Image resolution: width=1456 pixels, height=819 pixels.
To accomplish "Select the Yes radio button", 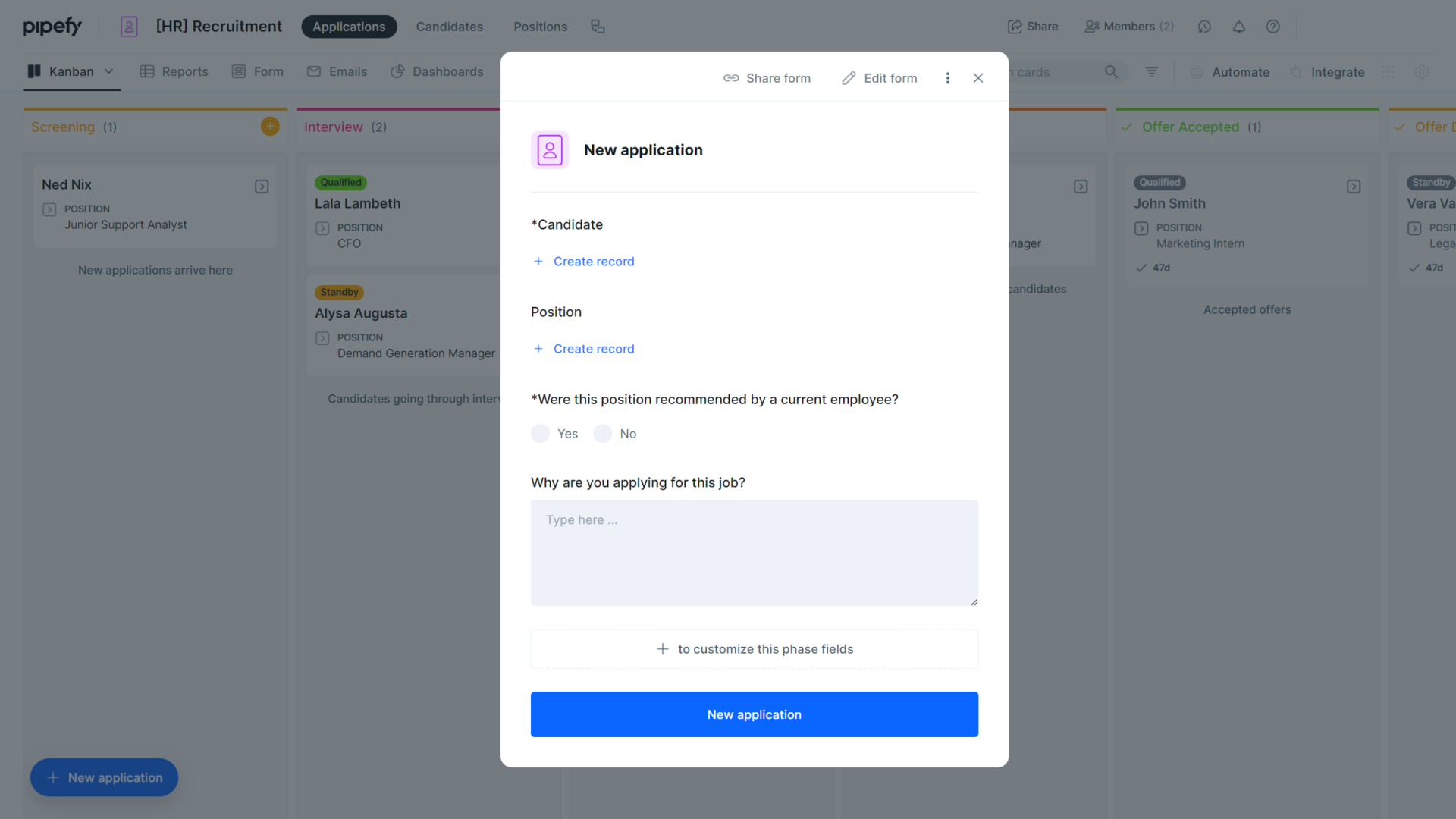I will tap(540, 434).
